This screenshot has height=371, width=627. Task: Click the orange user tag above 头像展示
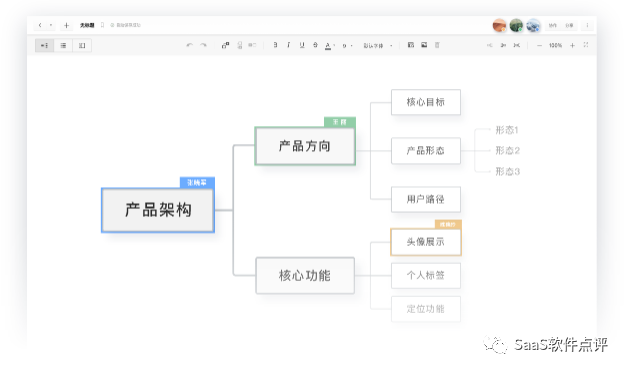click(x=448, y=224)
